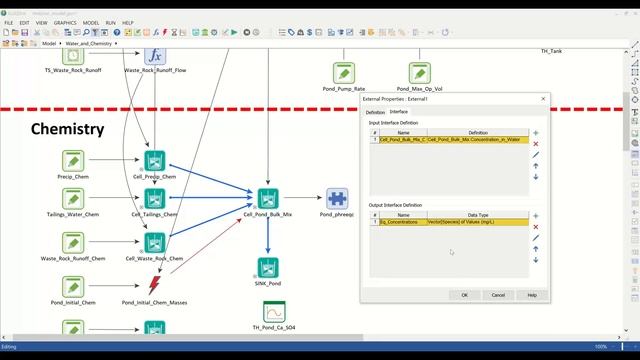Open the EDIT menu
Screen dimensions: 640x360
point(24,23)
